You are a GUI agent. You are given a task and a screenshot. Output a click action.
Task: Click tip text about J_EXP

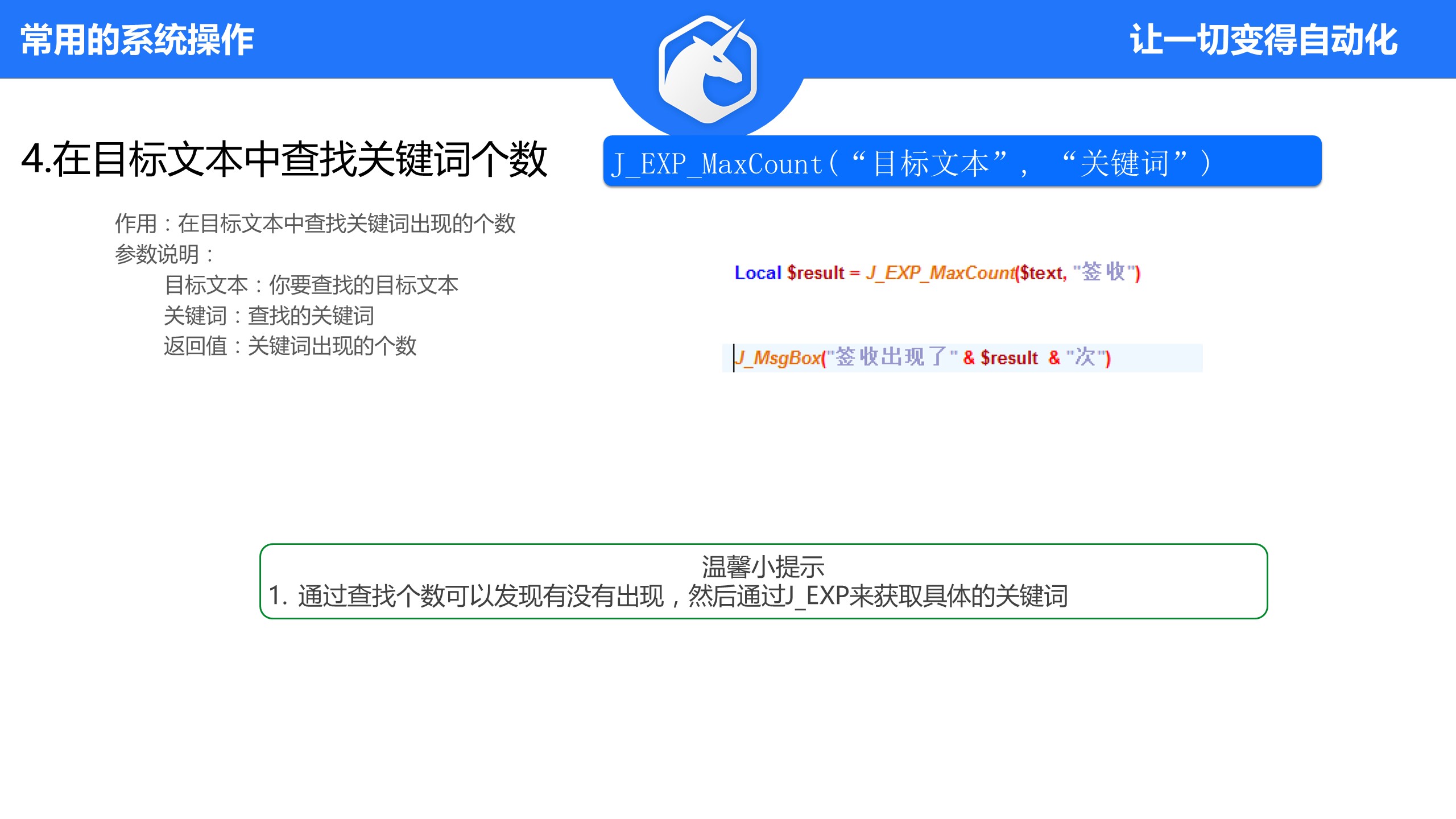[x=668, y=596]
